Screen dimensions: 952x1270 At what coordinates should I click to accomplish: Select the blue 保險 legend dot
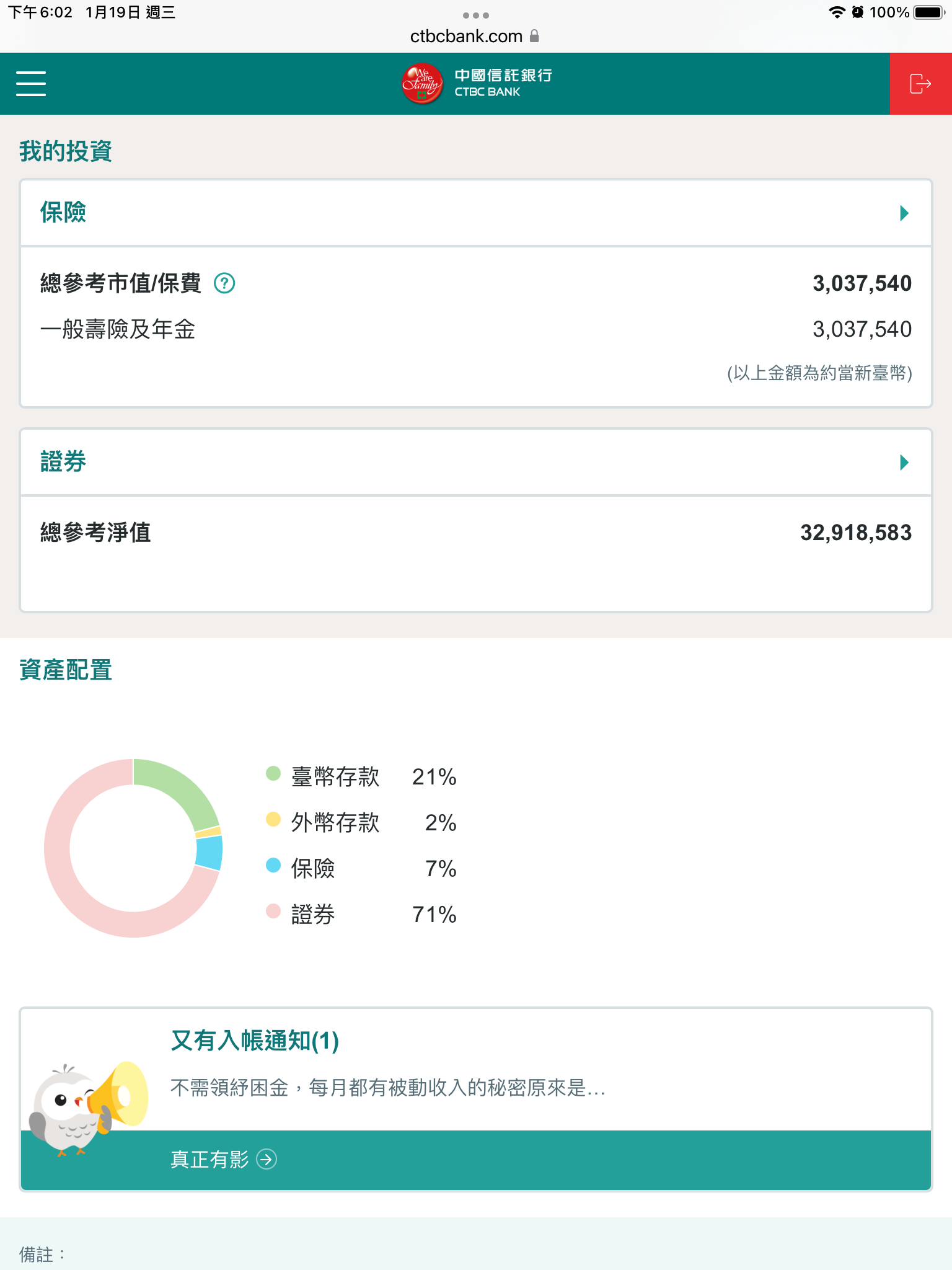[273, 865]
